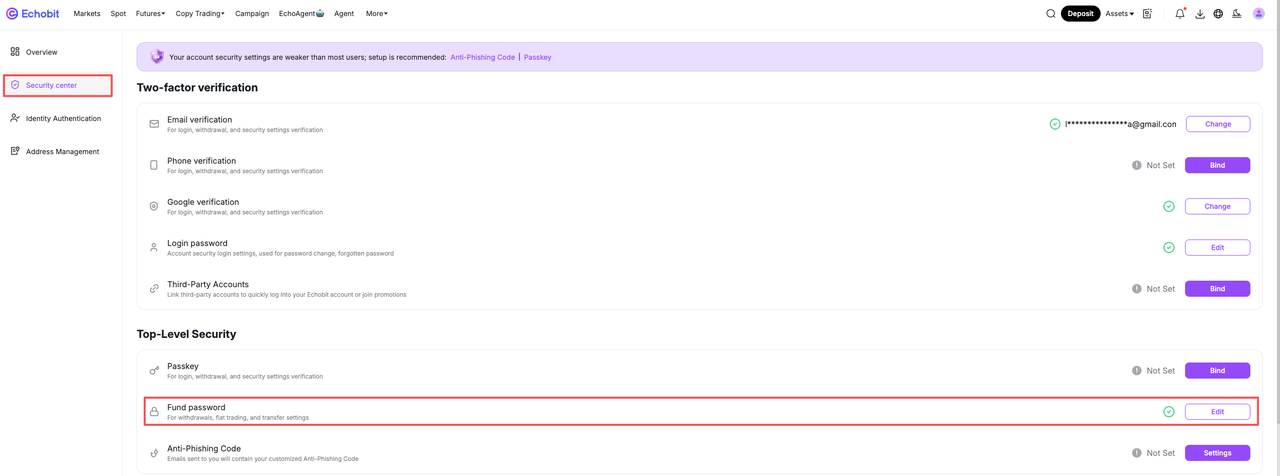1280x476 pixels.
Task: Follow the Passkey banner link
Action: (x=538, y=57)
